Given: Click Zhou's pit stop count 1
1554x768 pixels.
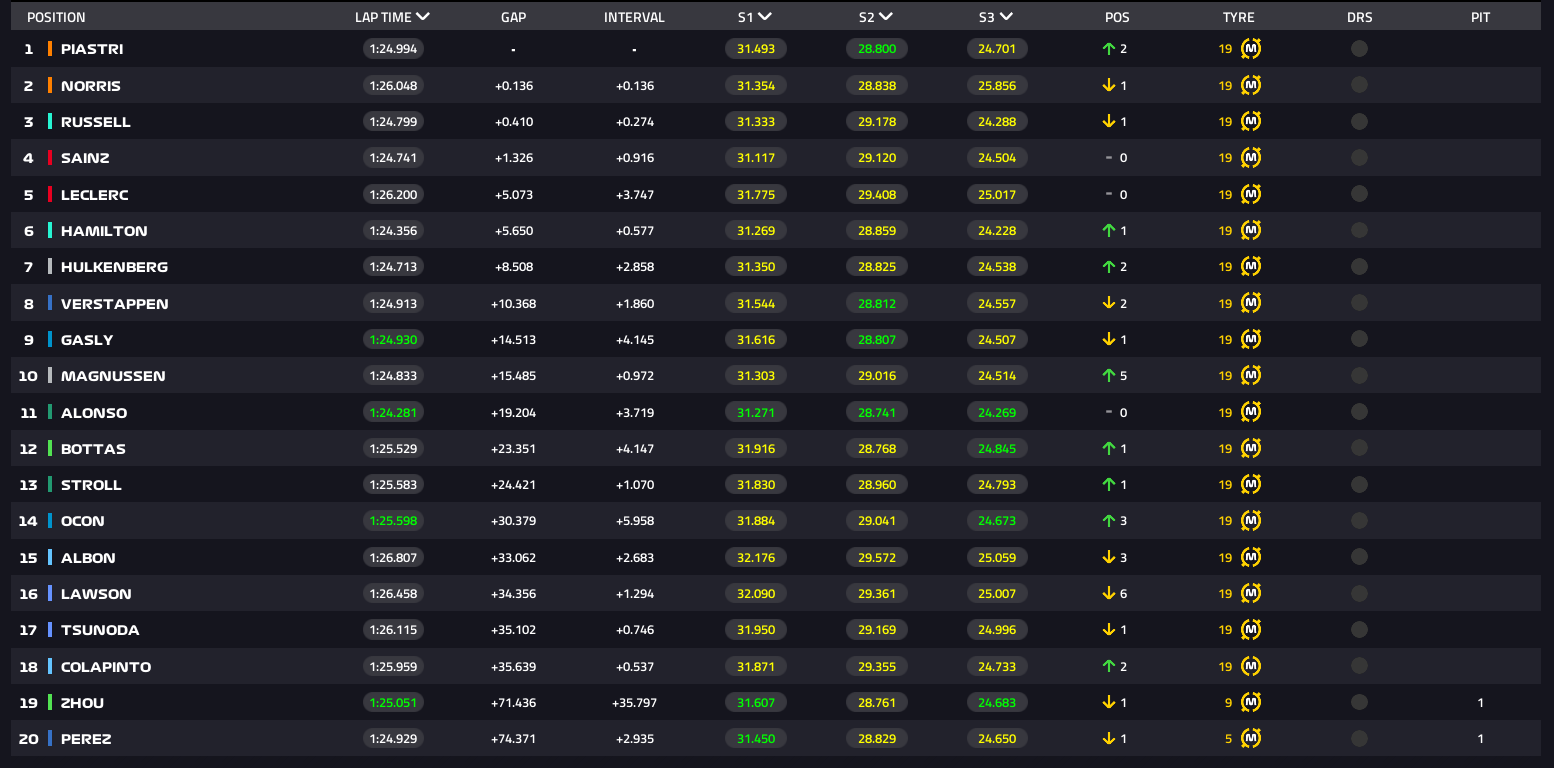Looking at the screenshot, I should click(1481, 703).
